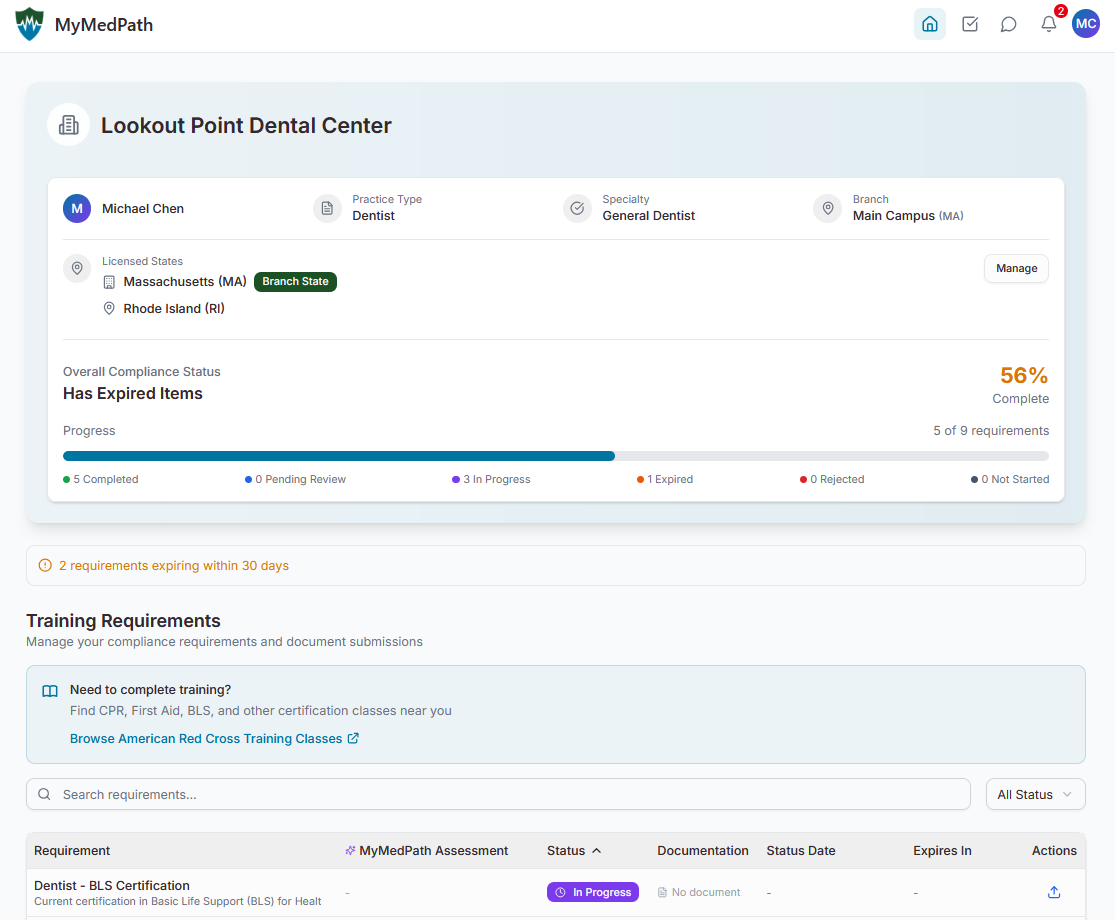Click the overall compliance progress bar
Screen dimensions: 1115x920
tap(556, 455)
